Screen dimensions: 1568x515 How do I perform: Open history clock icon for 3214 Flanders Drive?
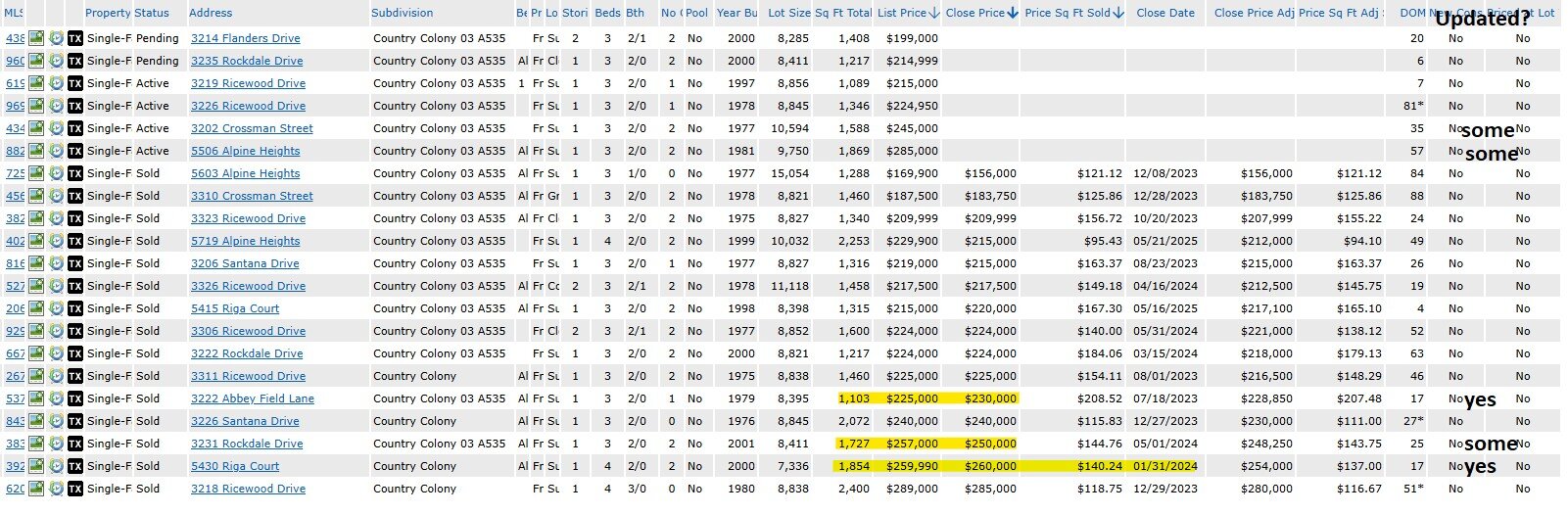pos(56,38)
